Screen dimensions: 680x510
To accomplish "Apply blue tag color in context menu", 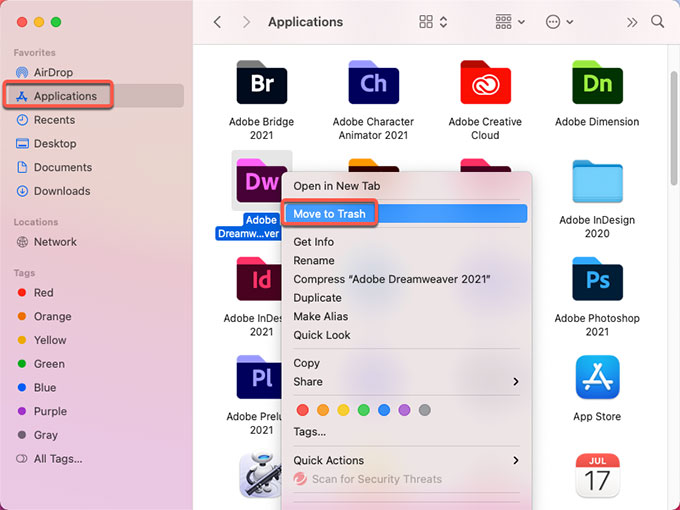I will click(x=384, y=410).
